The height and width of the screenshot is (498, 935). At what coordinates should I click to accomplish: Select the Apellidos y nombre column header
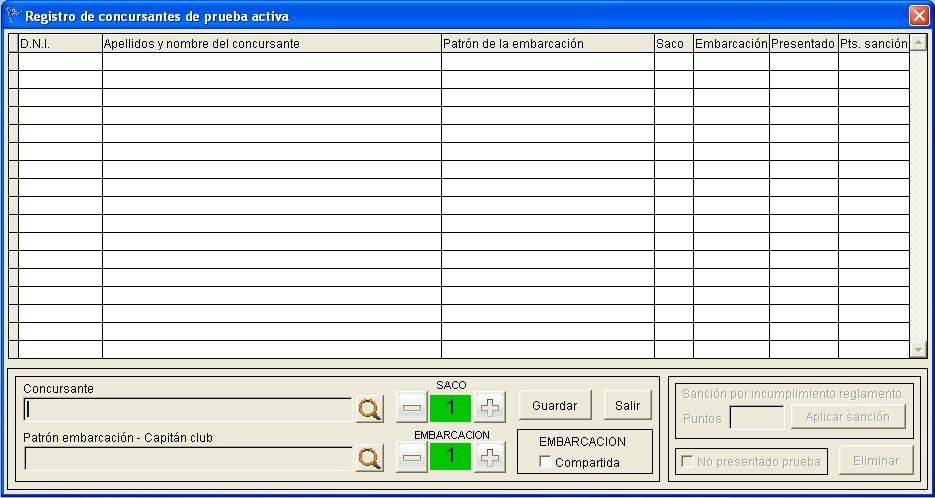(x=271, y=44)
